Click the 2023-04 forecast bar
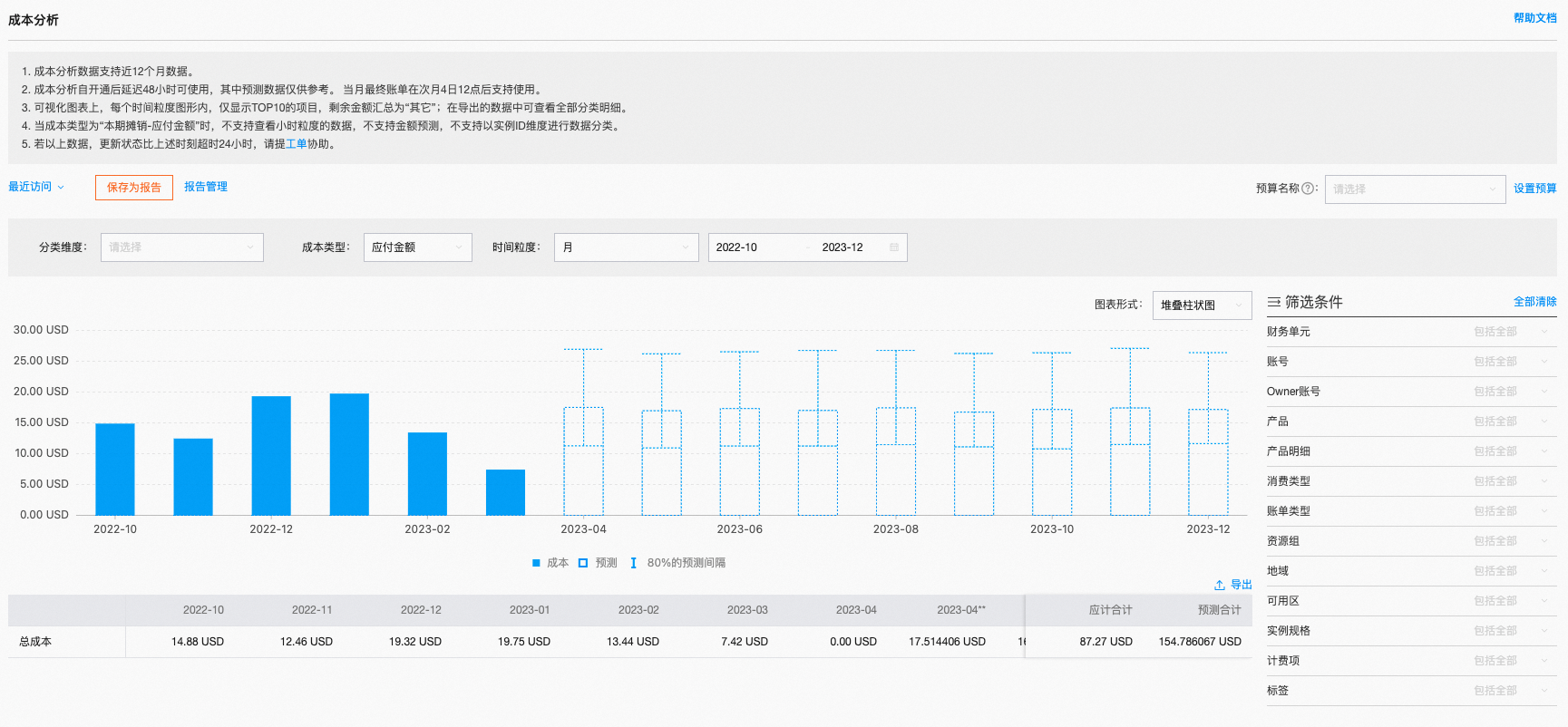 coord(583,461)
